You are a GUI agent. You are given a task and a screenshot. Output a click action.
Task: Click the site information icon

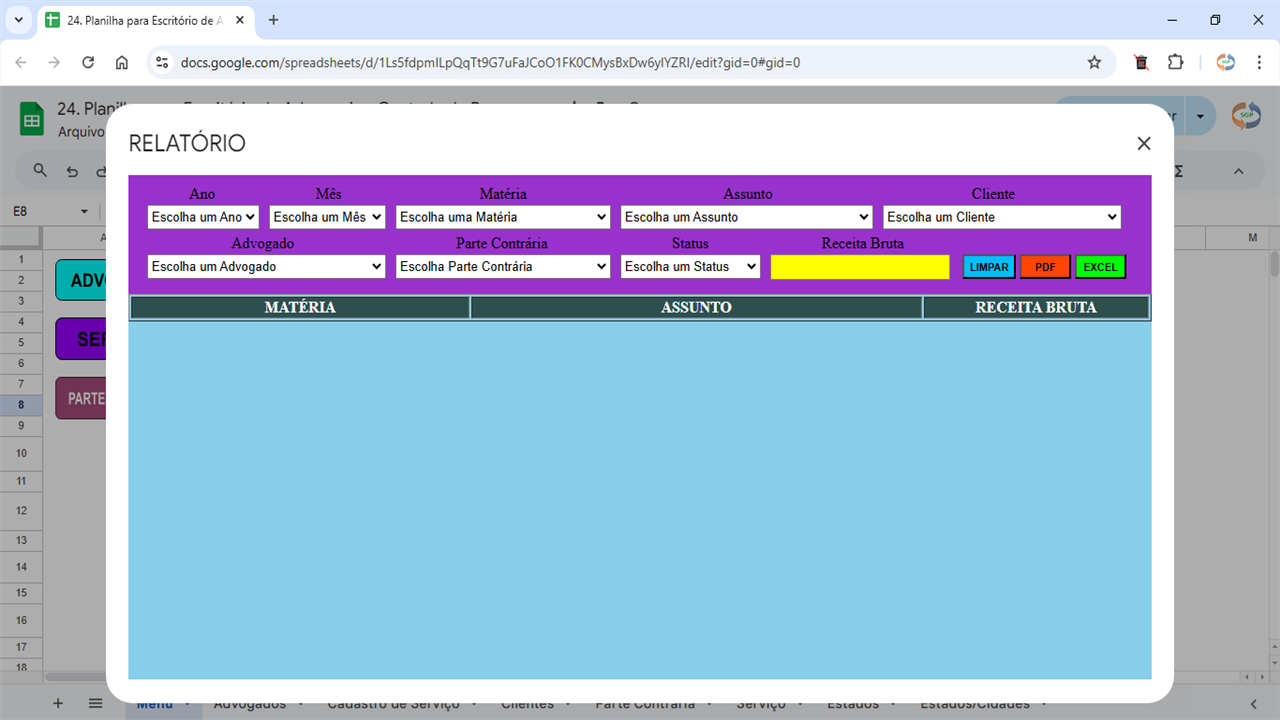click(162, 62)
